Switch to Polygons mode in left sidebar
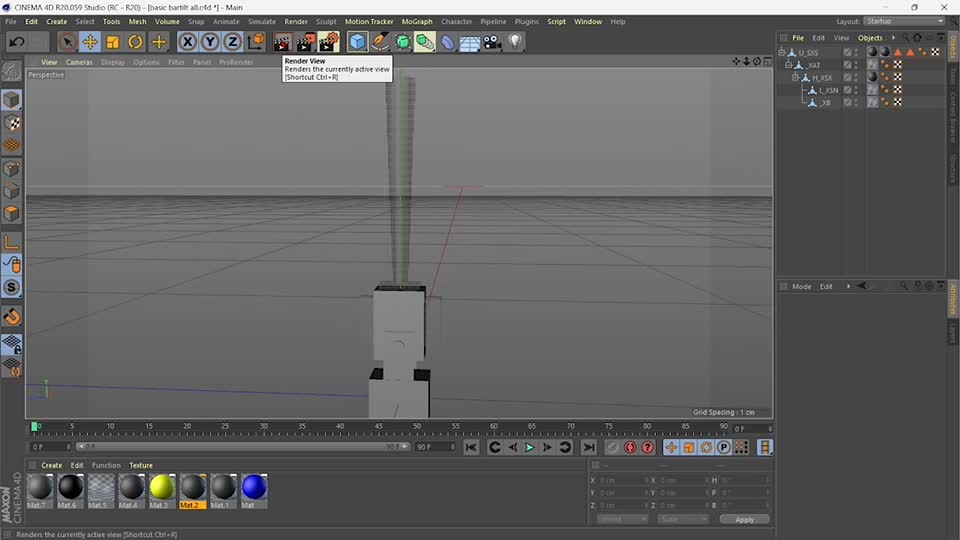The height and width of the screenshot is (540, 960). (11, 214)
